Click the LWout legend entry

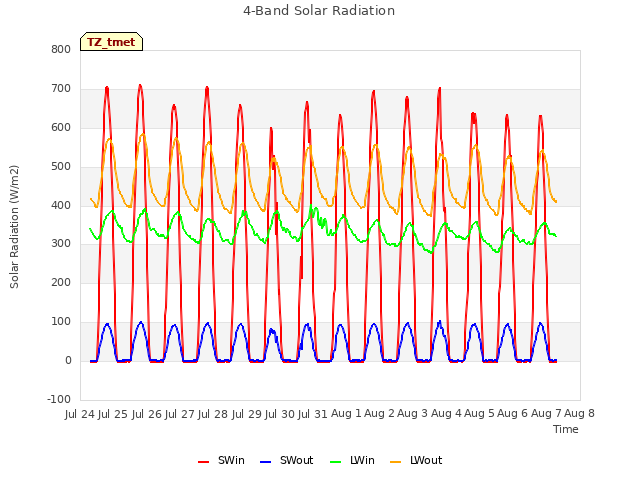click(416, 460)
